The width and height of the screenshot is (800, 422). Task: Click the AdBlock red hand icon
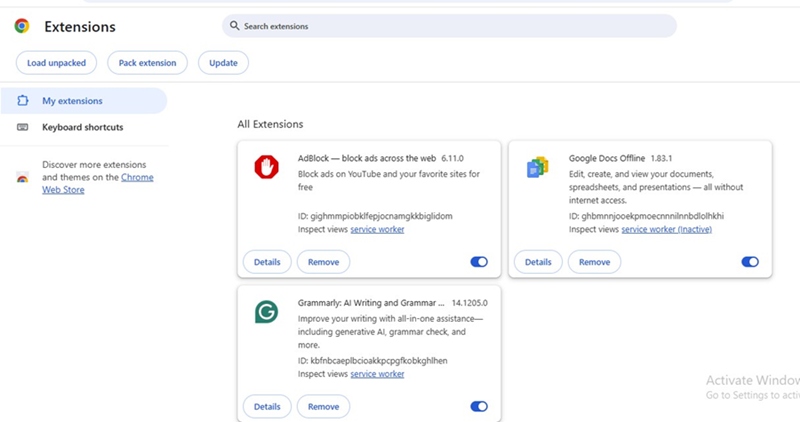click(266, 167)
